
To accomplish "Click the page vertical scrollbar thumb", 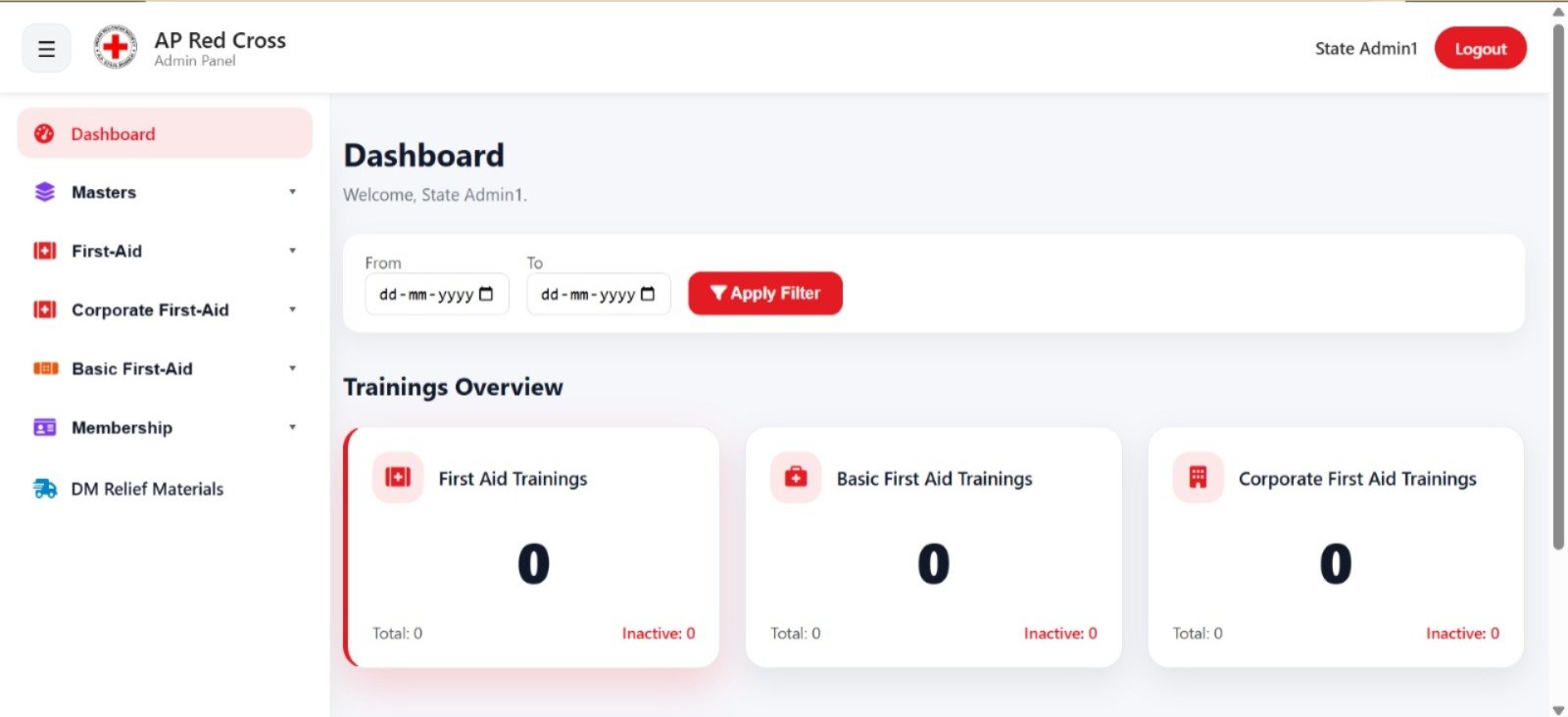I will (x=1558, y=286).
